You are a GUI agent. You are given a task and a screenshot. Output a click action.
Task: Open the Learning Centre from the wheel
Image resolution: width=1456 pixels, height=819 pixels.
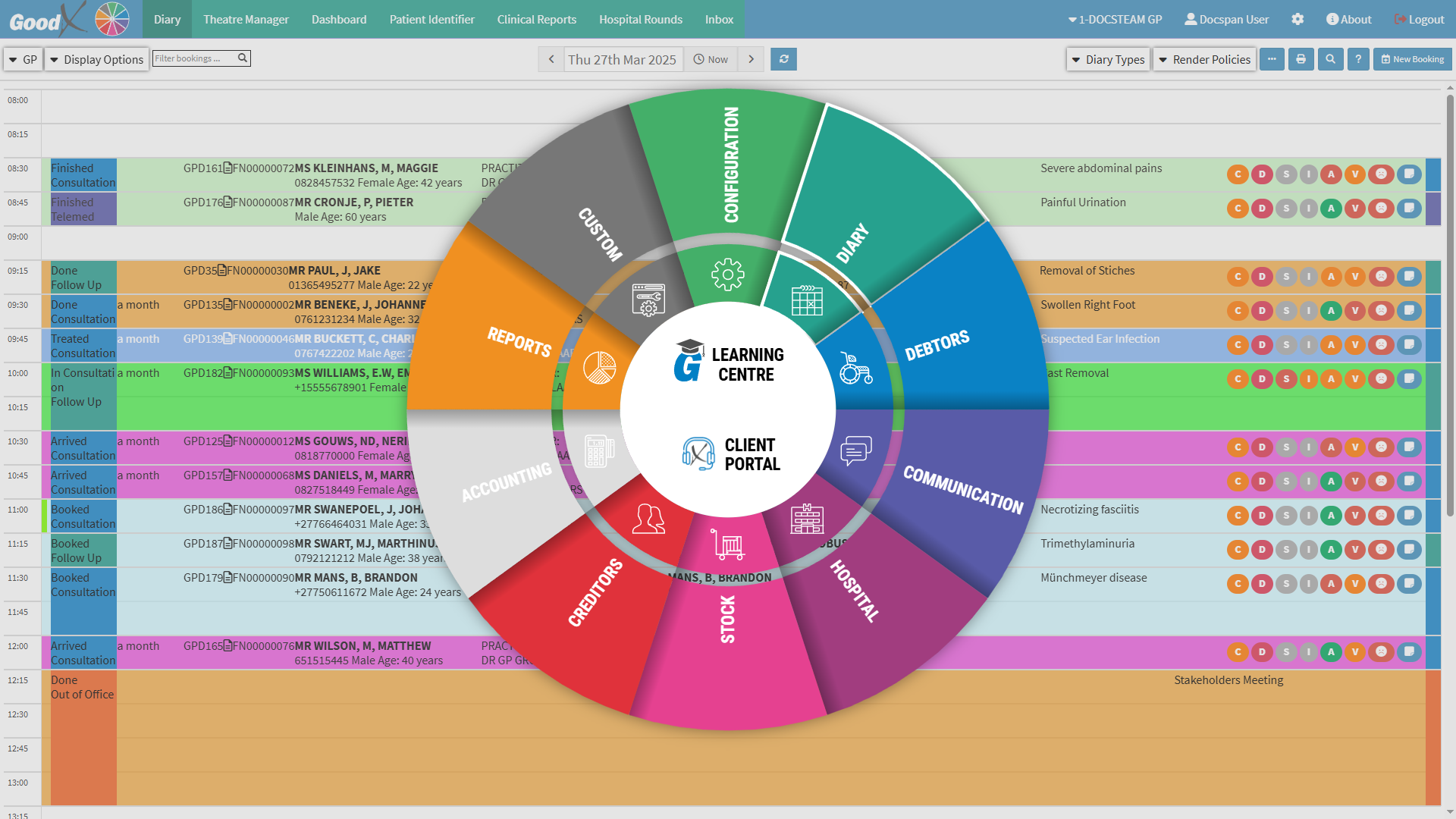pyautogui.click(x=730, y=362)
